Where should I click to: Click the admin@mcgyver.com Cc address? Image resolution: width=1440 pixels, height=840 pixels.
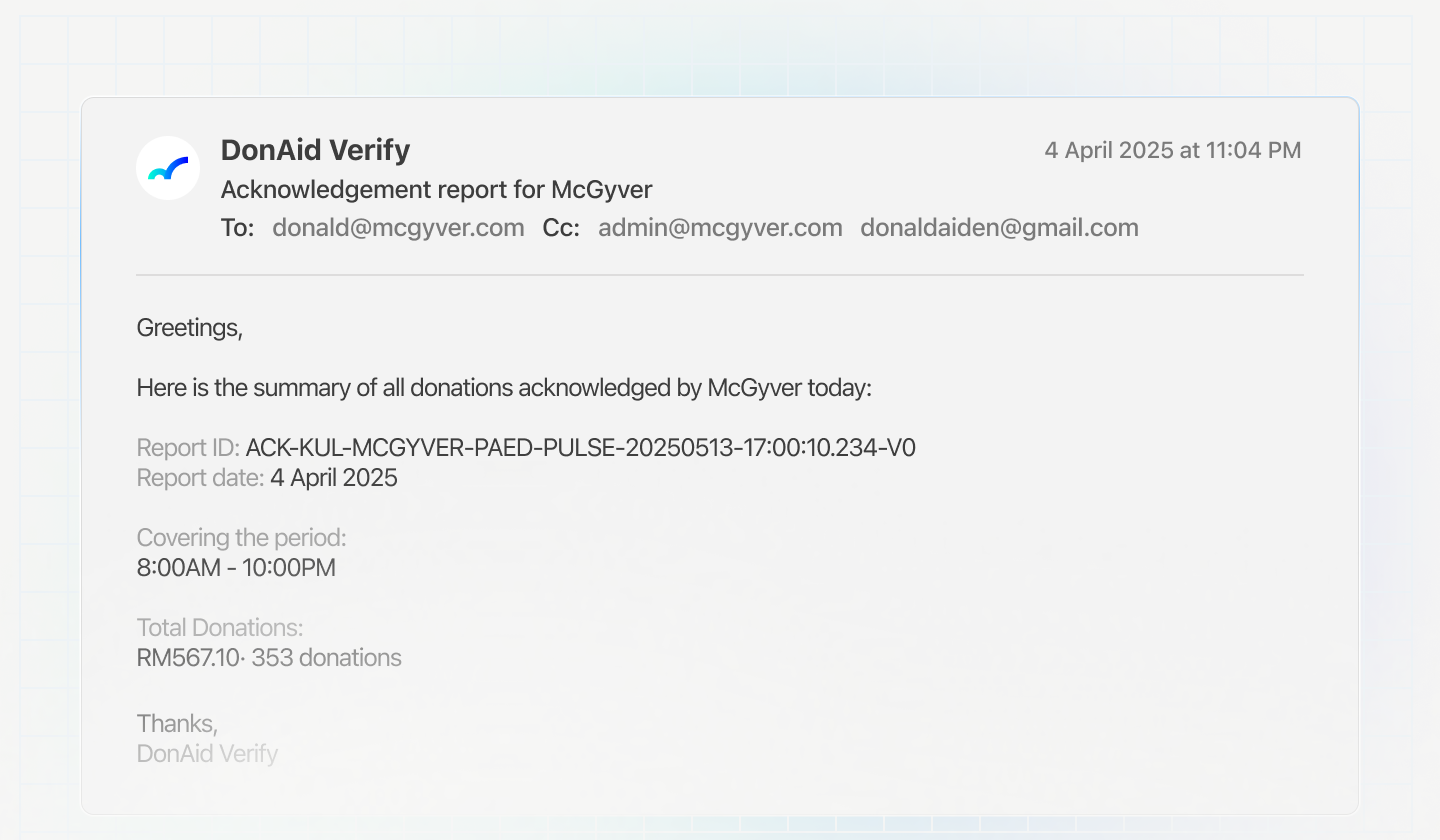pyautogui.click(x=720, y=228)
